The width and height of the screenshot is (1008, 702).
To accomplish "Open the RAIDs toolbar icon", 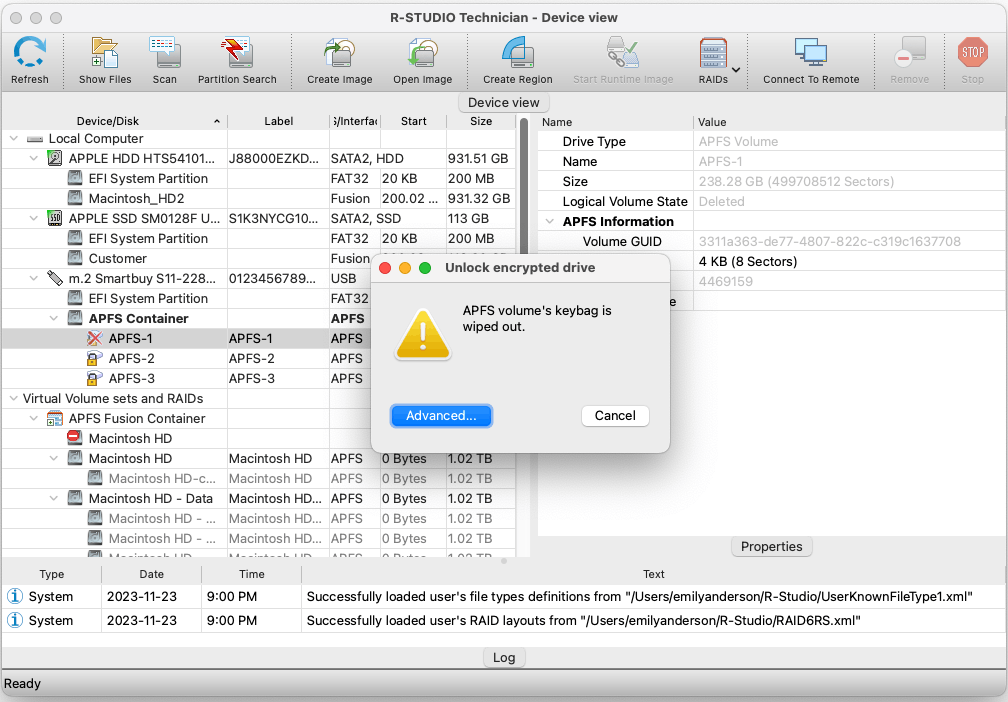I will click(713, 53).
